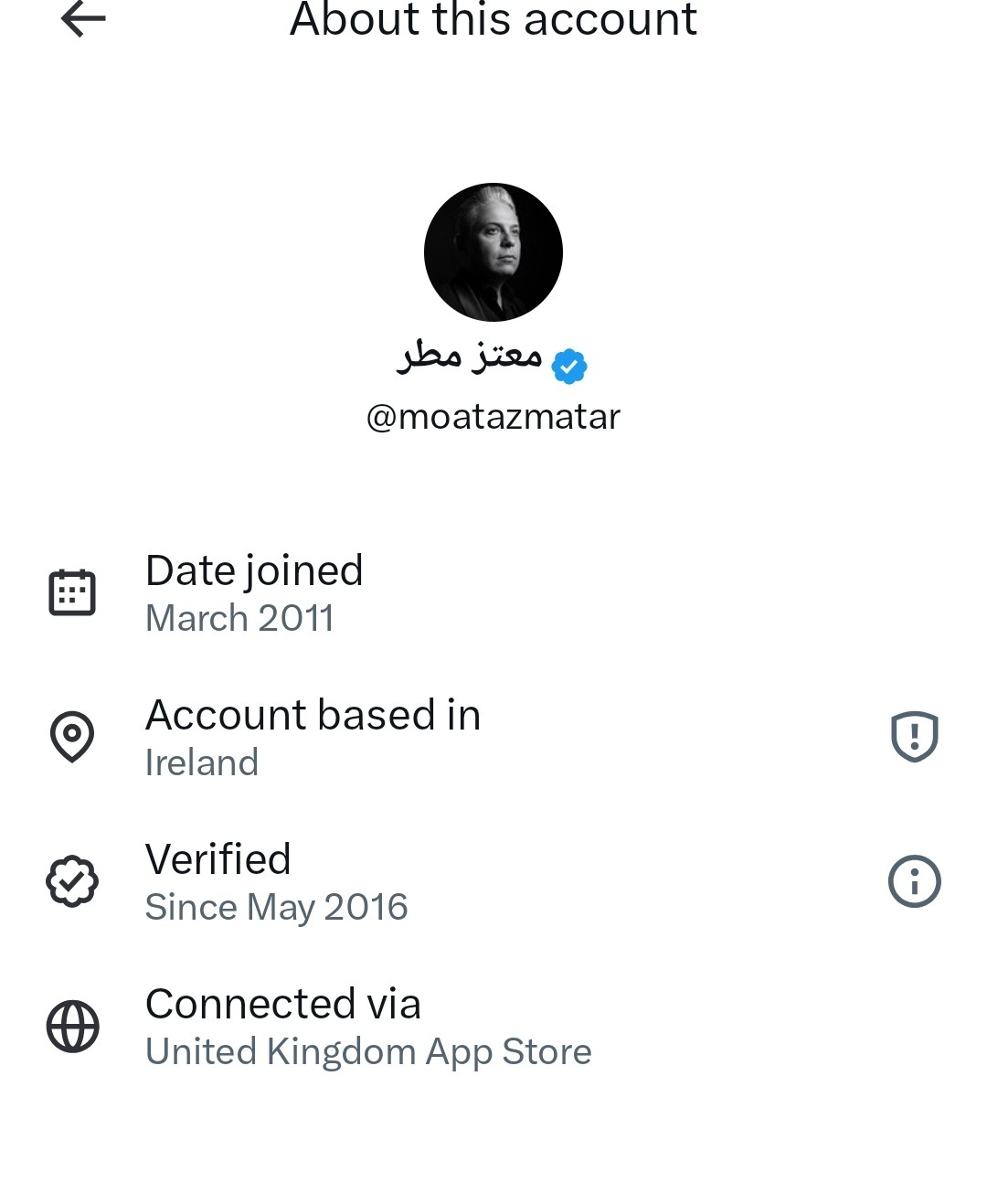Open the profile picture of @moatazmatar
Viewport: 987px width, 1204px height.
pos(493,252)
